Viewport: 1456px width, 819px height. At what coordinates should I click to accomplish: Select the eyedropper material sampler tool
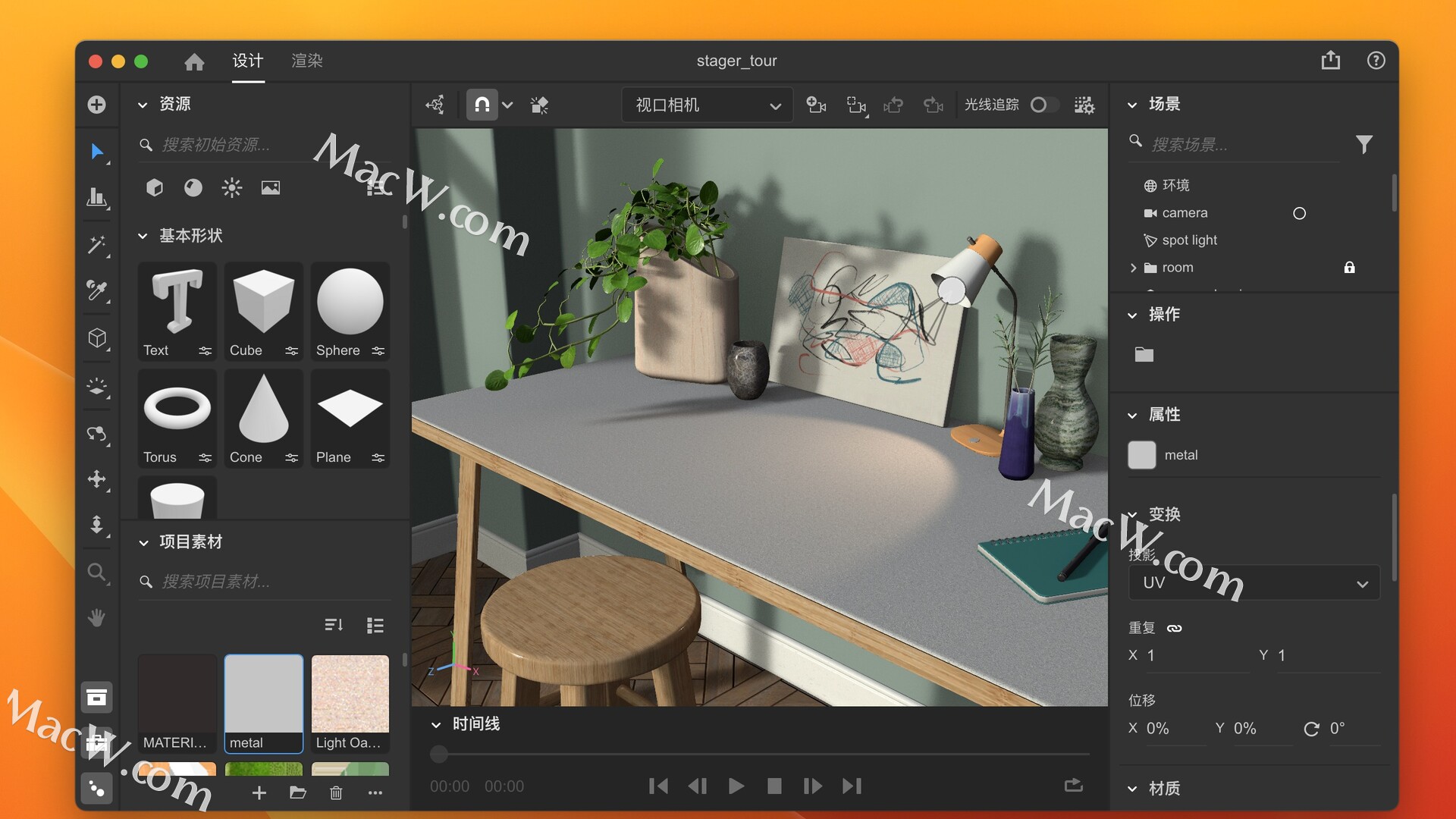[x=97, y=290]
